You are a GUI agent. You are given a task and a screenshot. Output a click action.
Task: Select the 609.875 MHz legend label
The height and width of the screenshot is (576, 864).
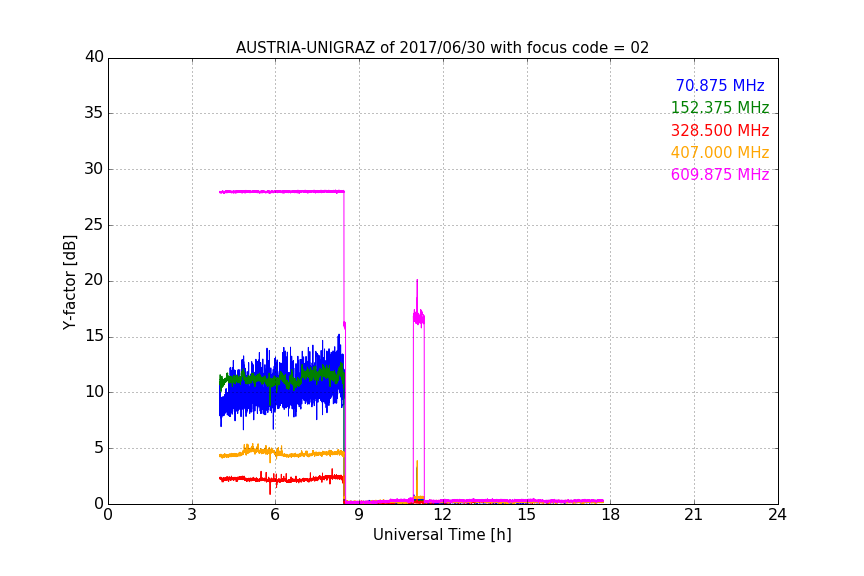720,175
